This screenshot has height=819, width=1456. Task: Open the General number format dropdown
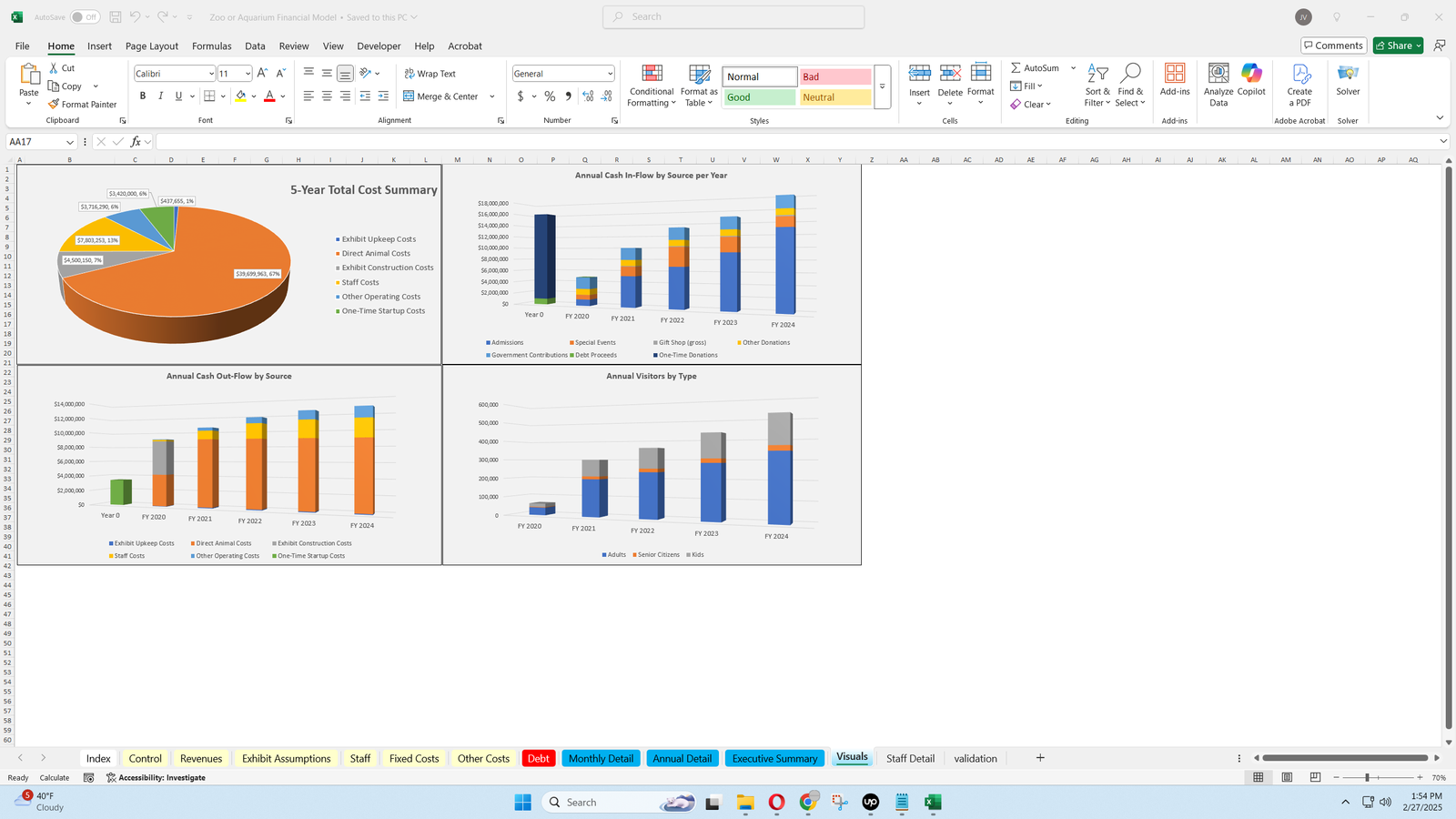[x=610, y=74]
